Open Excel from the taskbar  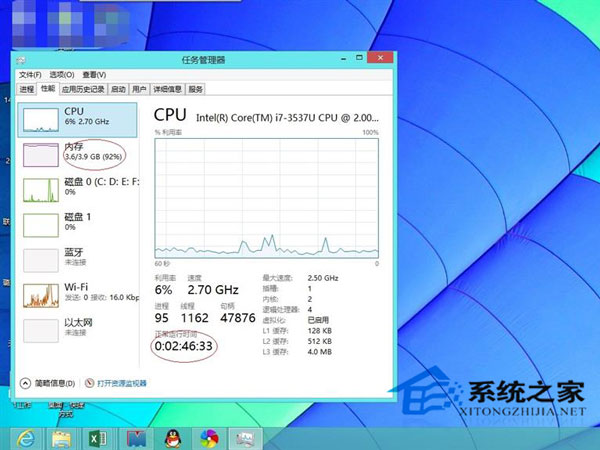[98, 439]
